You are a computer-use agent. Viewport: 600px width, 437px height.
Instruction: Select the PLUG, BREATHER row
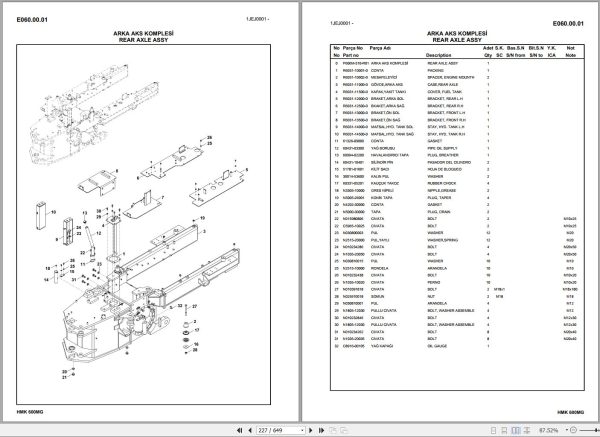(457, 155)
